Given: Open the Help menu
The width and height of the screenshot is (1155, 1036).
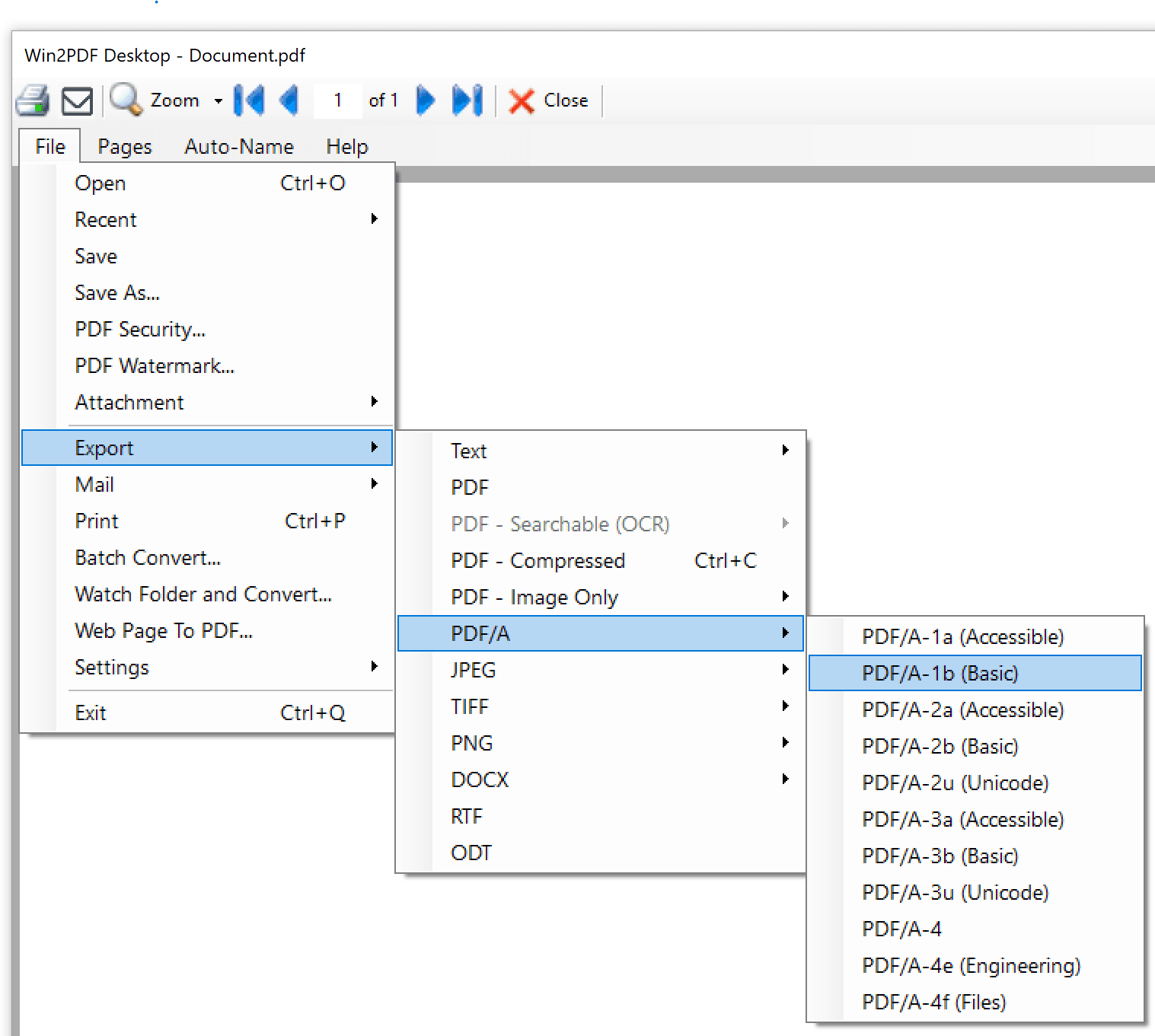Looking at the screenshot, I should 347,146.
